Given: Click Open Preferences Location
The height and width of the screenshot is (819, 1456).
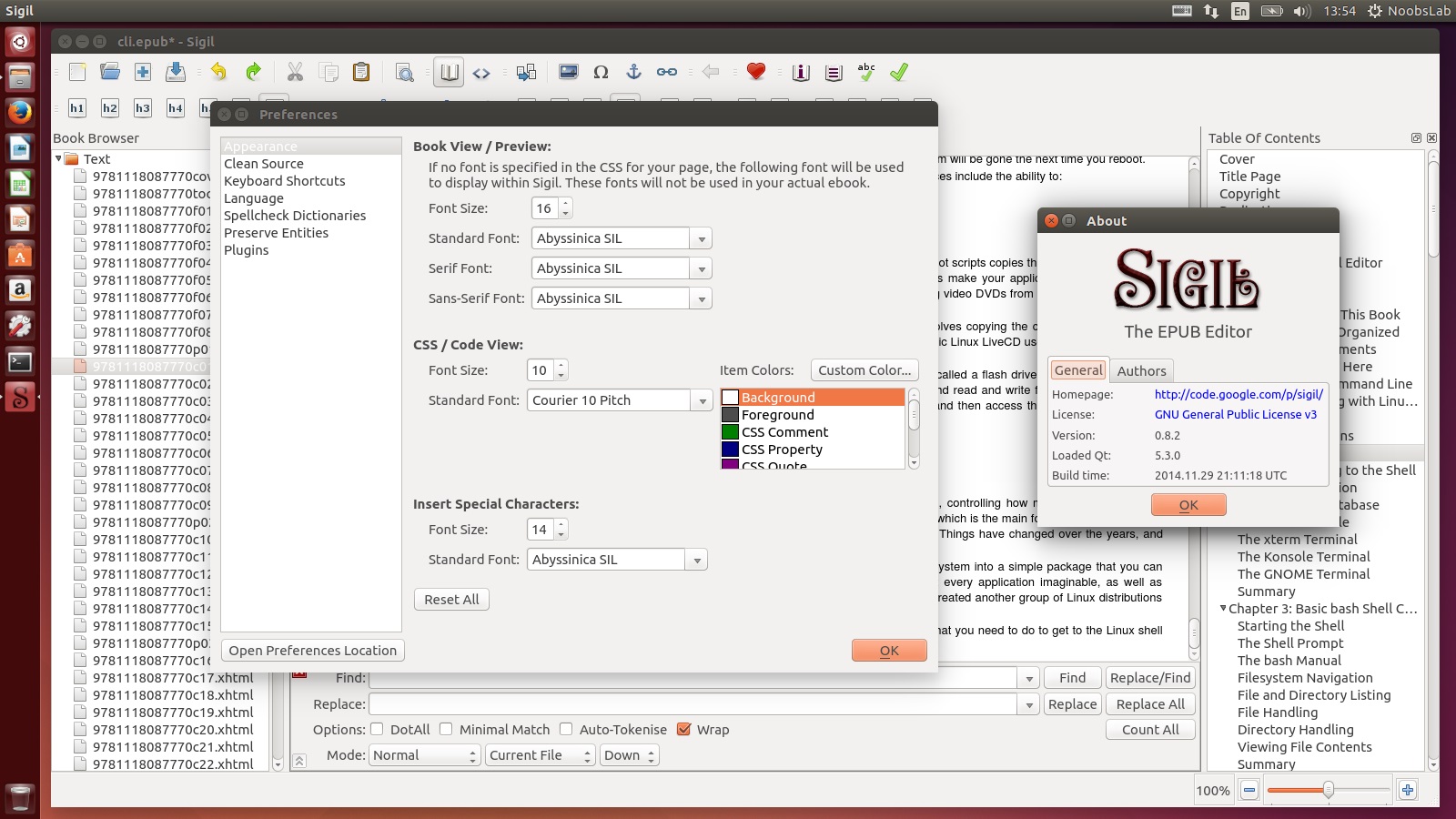Looking at the screenshot, I should point(313,651).
